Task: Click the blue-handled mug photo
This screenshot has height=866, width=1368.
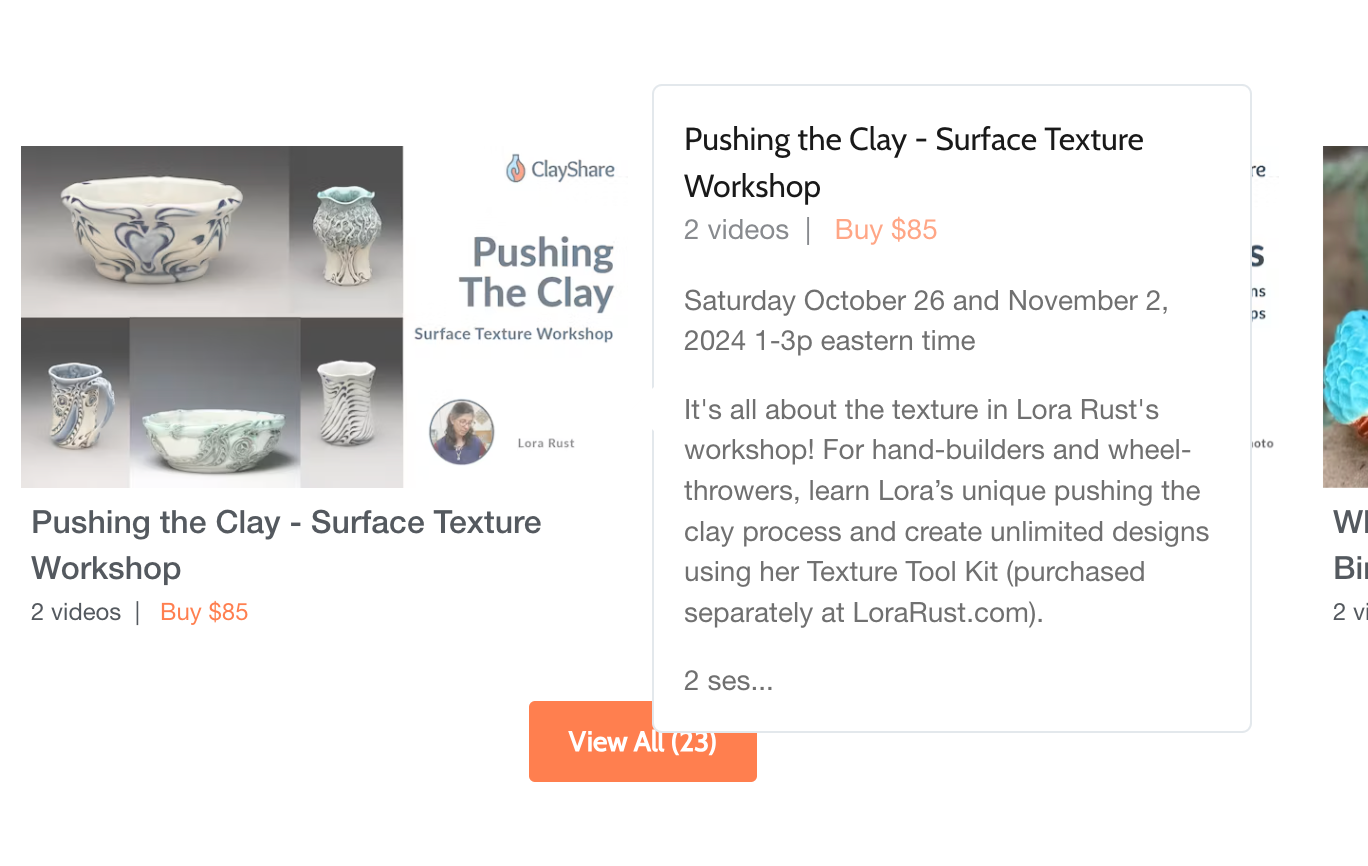Action: point(76,402)
